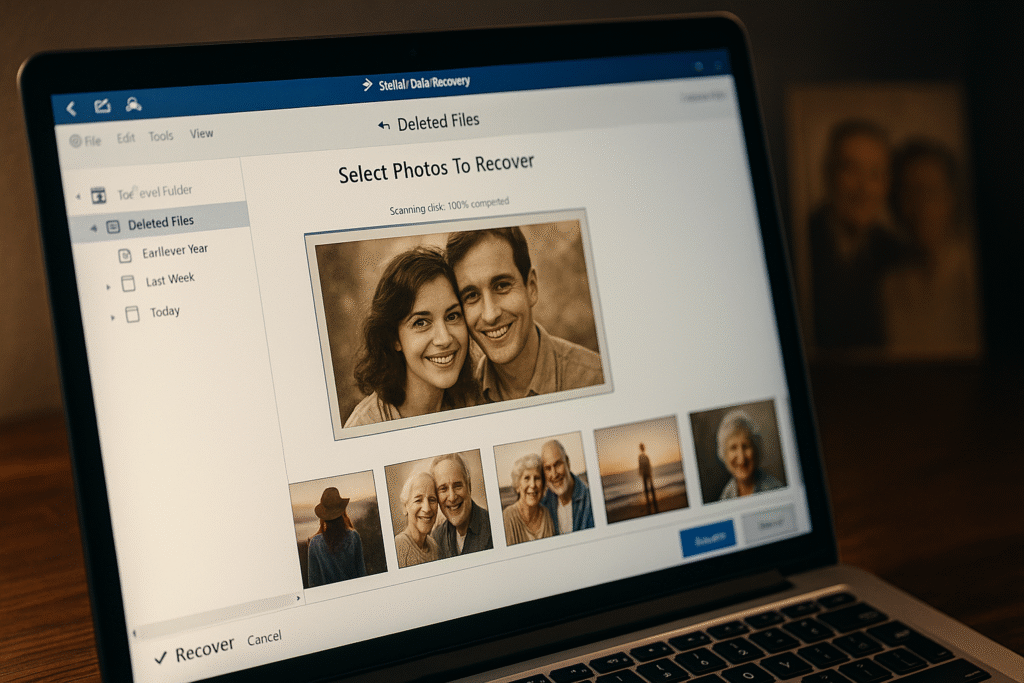
Task: Expand the Last Week tree node
Action: point(108,287)
